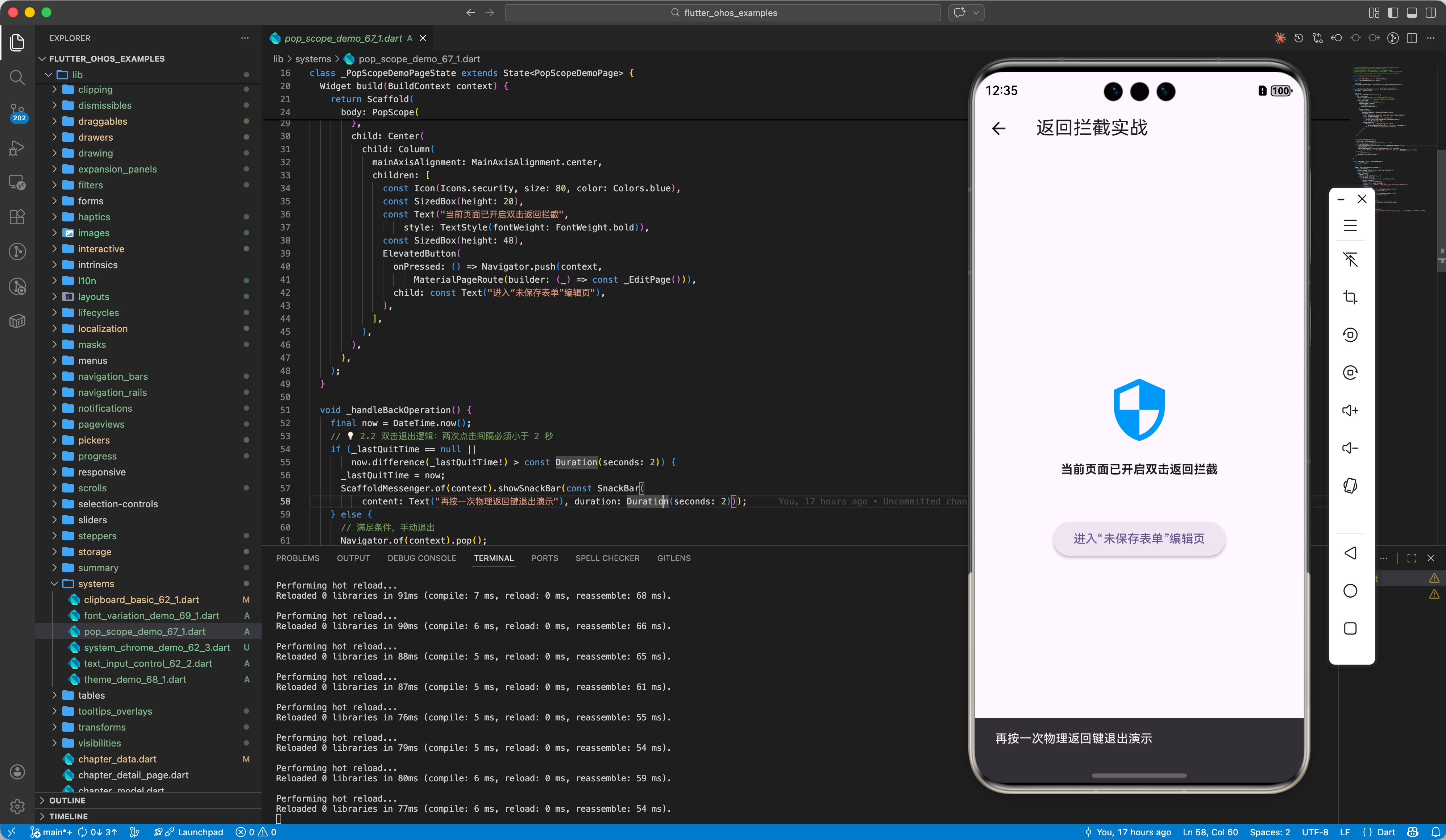Screen dimensions: 1446x840
Task: Click the emulator volume up icon
Action: click(1350, 410)
